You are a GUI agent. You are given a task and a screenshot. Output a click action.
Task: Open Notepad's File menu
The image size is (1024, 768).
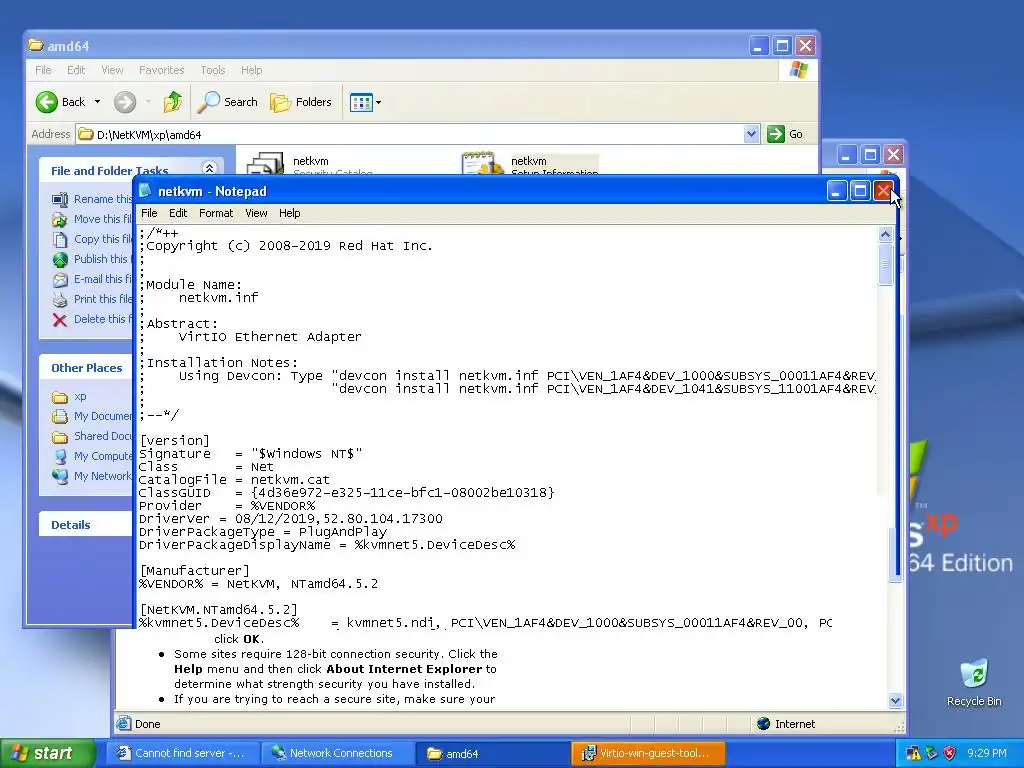149,213
